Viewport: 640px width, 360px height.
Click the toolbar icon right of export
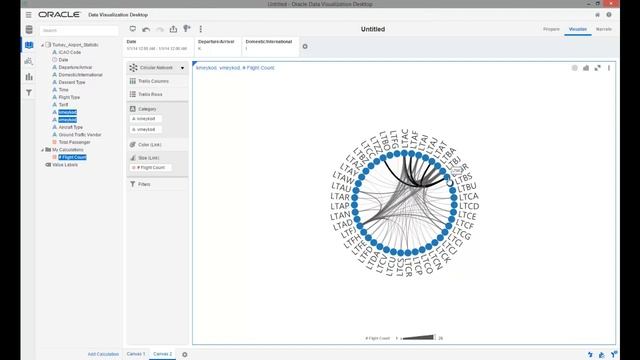187,29
